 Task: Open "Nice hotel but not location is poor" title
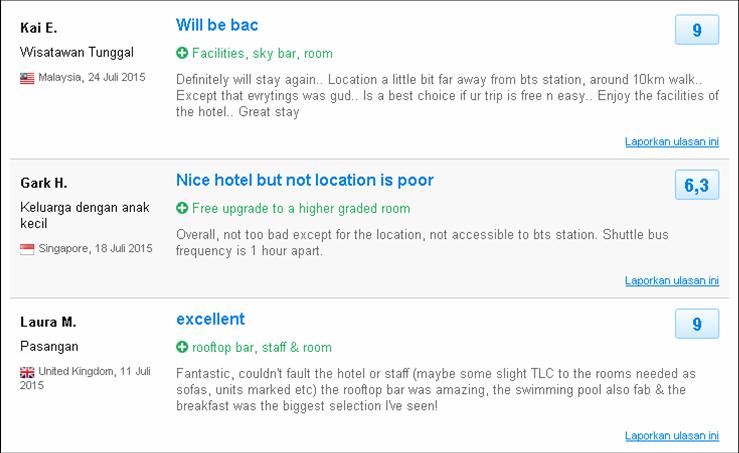pyautogui.click(x=305, y=180)
